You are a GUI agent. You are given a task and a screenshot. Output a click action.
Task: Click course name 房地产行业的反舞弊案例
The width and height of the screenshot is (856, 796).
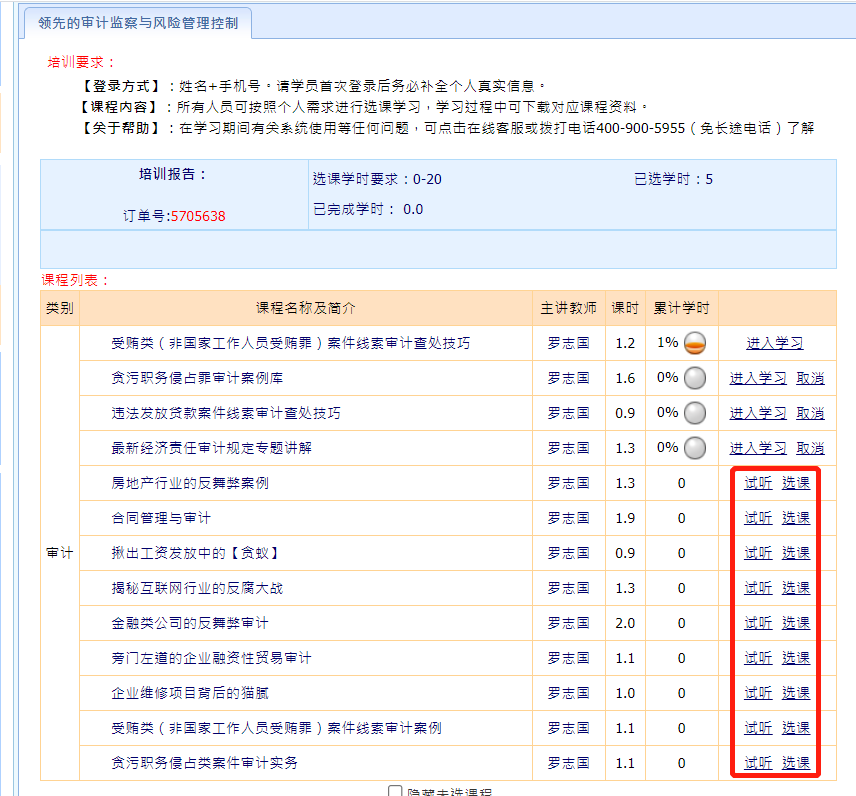[190, 483]
